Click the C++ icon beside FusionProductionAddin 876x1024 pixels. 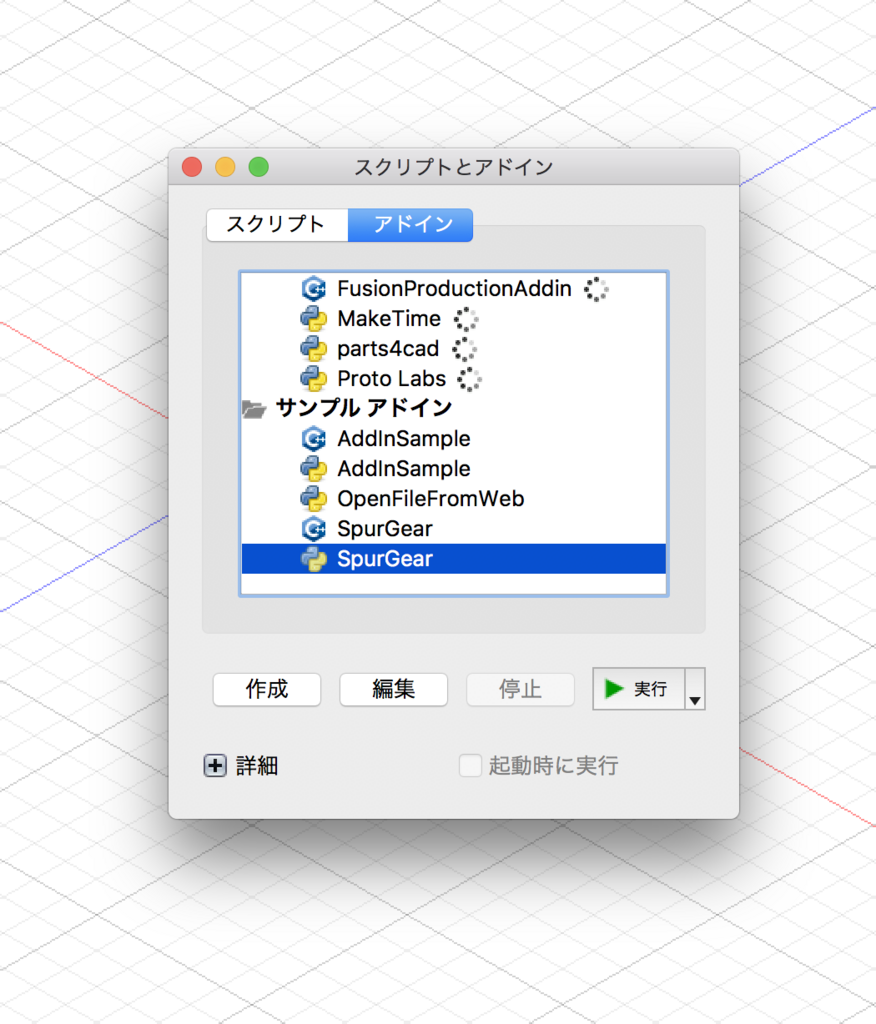pos(314,289)
